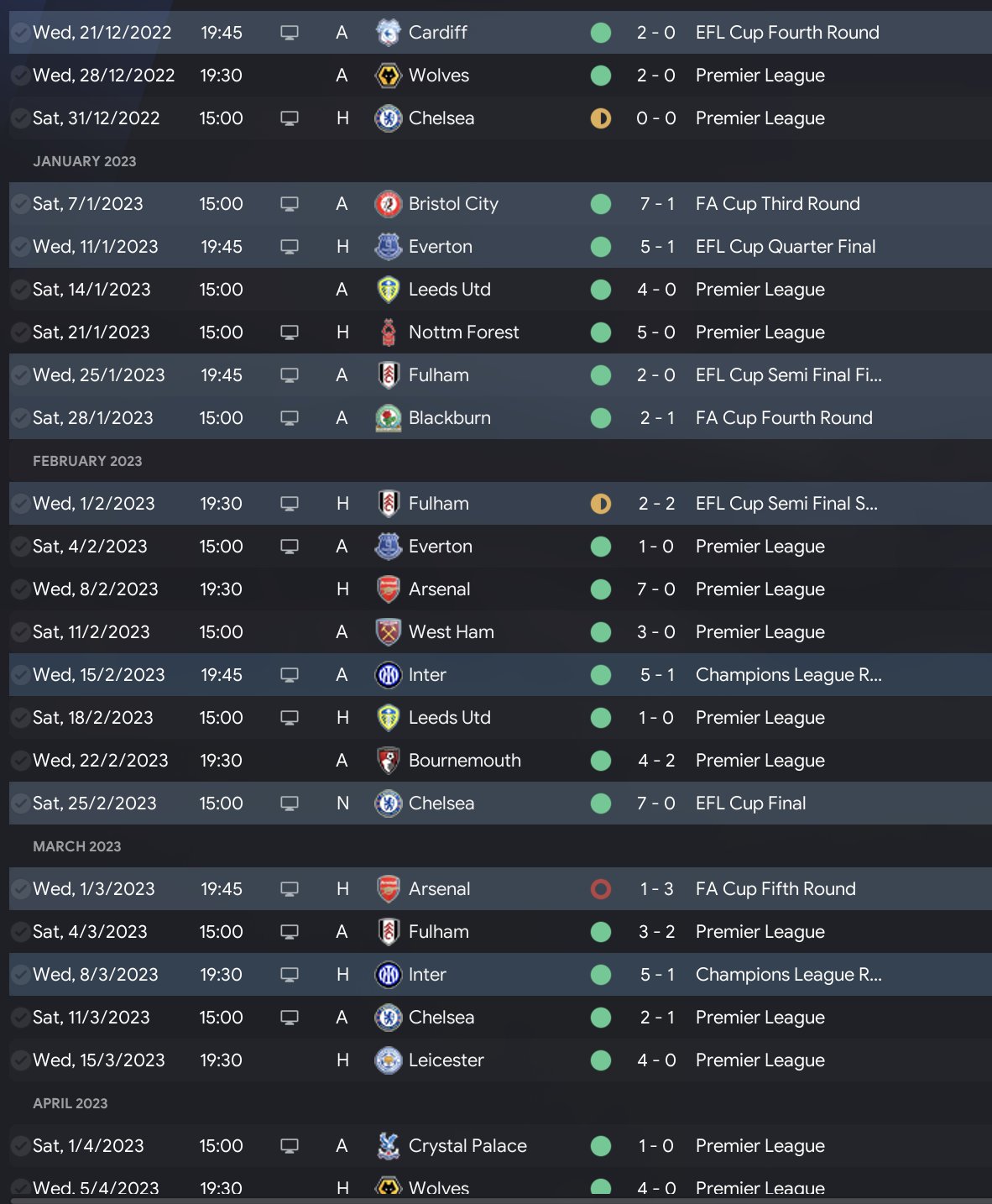Screen dimensions: 992x1204
Task: Click the Bristol City club crest
Action: click(x=388, y=204)
